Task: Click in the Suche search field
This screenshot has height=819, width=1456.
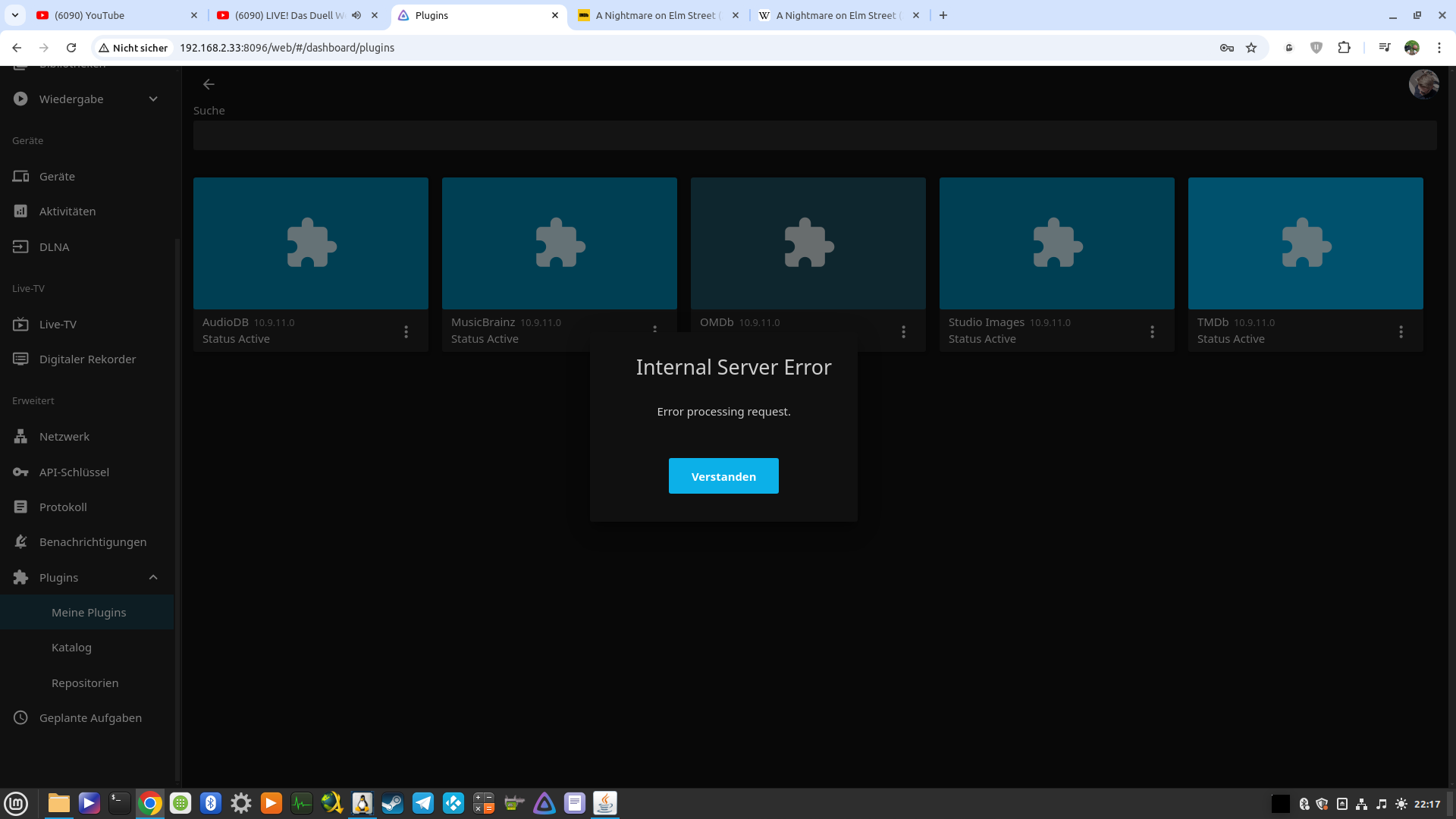Action: coord(814,136)
